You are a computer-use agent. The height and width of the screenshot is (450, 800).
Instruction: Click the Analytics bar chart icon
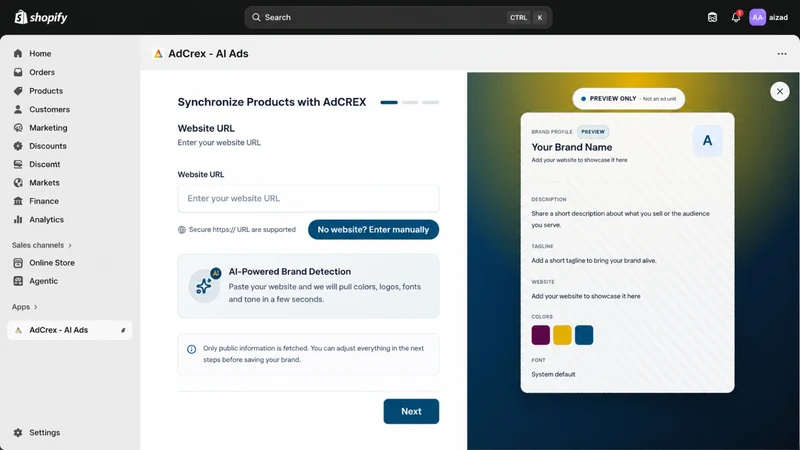click(x=18, y=219)
